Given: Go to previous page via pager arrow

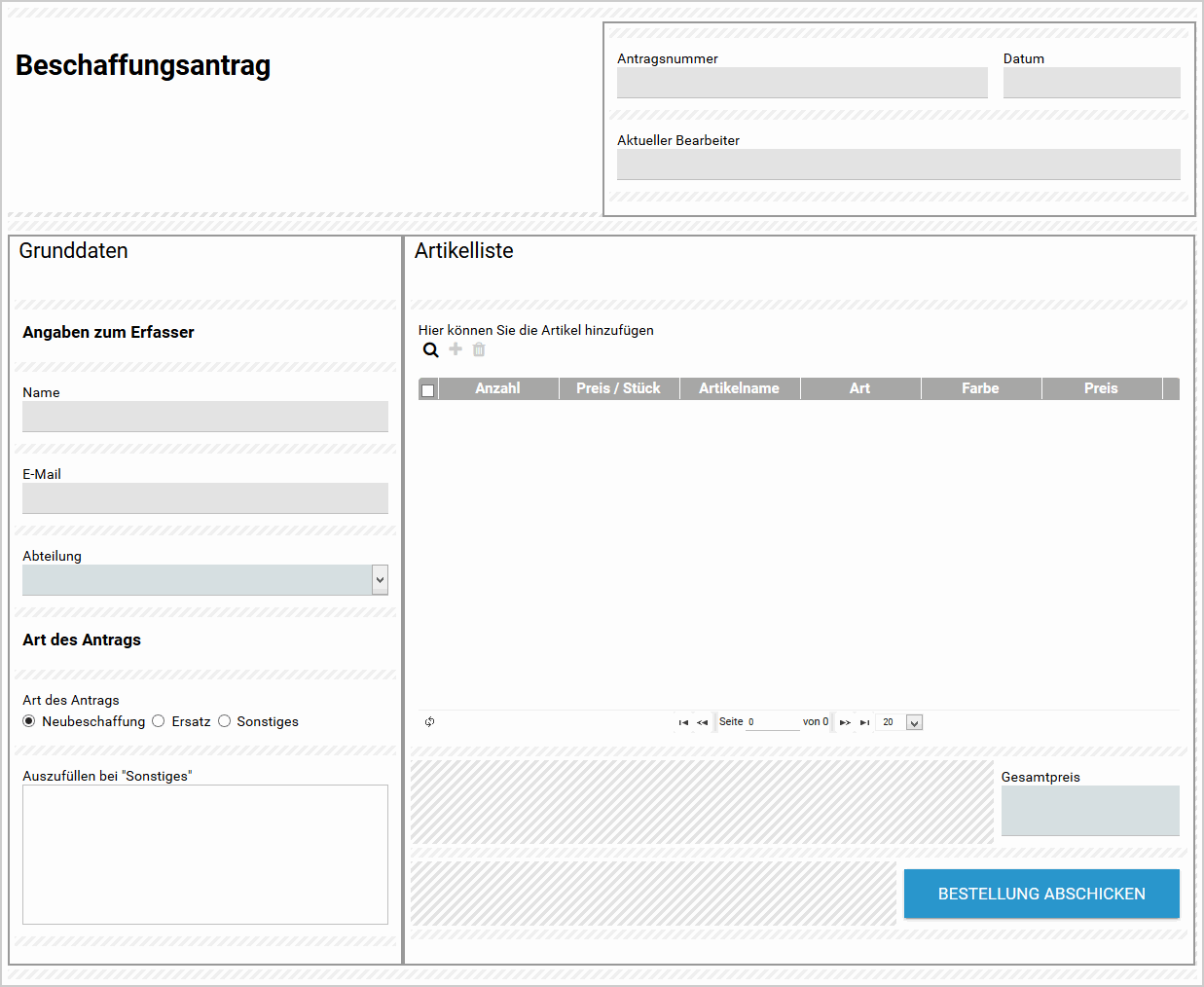Looking at the screenshot, I should (702, 721).
